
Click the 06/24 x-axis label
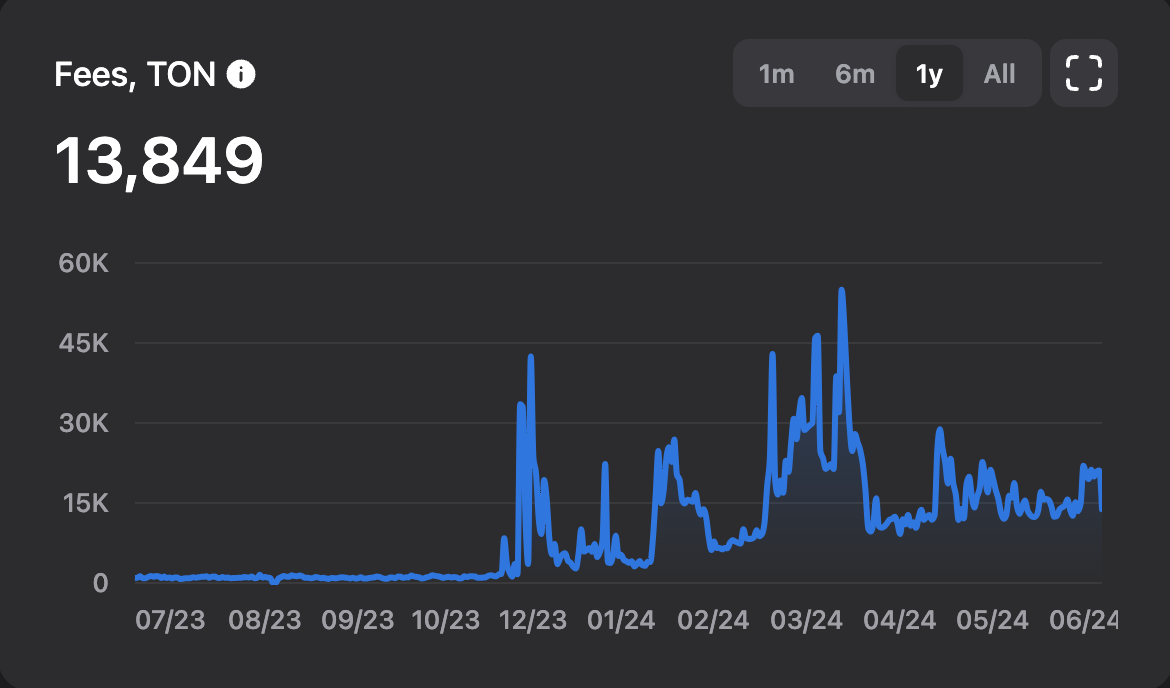click(x=1083, y=620)
